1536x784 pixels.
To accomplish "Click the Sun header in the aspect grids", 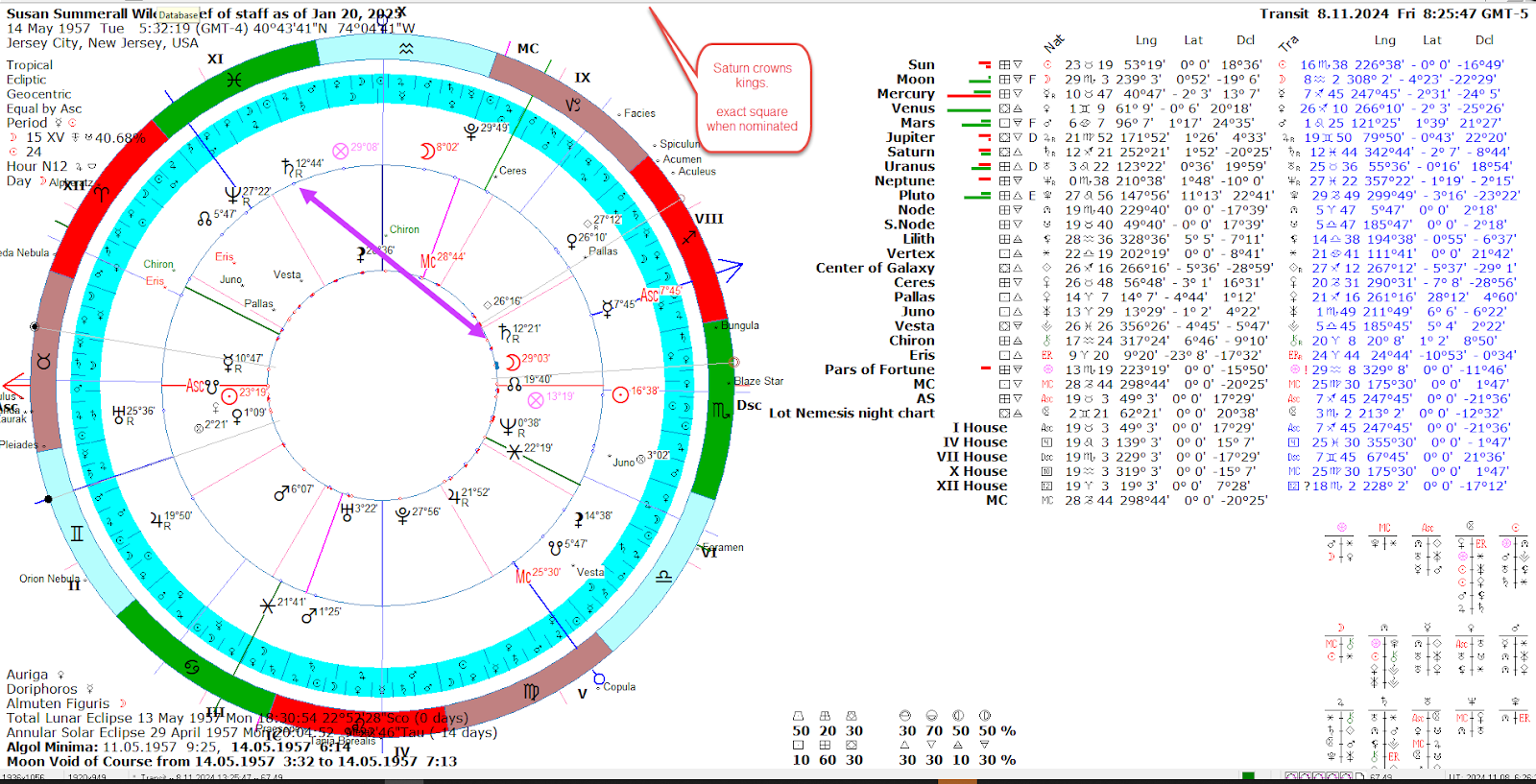I will (x=1515, y=528).
